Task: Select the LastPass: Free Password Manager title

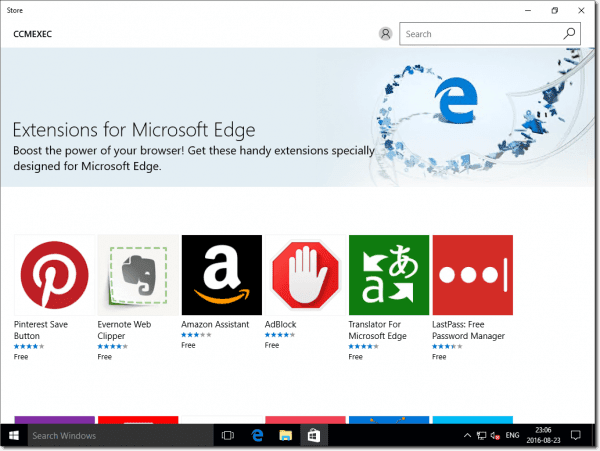Action: 468,330
